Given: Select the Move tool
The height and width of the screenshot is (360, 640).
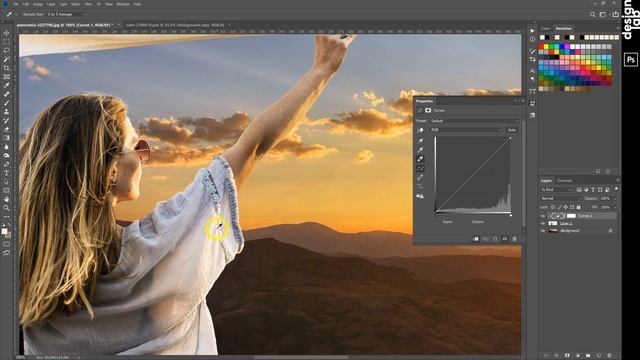Looking at the screenshot, I should [x=6, y=33].
